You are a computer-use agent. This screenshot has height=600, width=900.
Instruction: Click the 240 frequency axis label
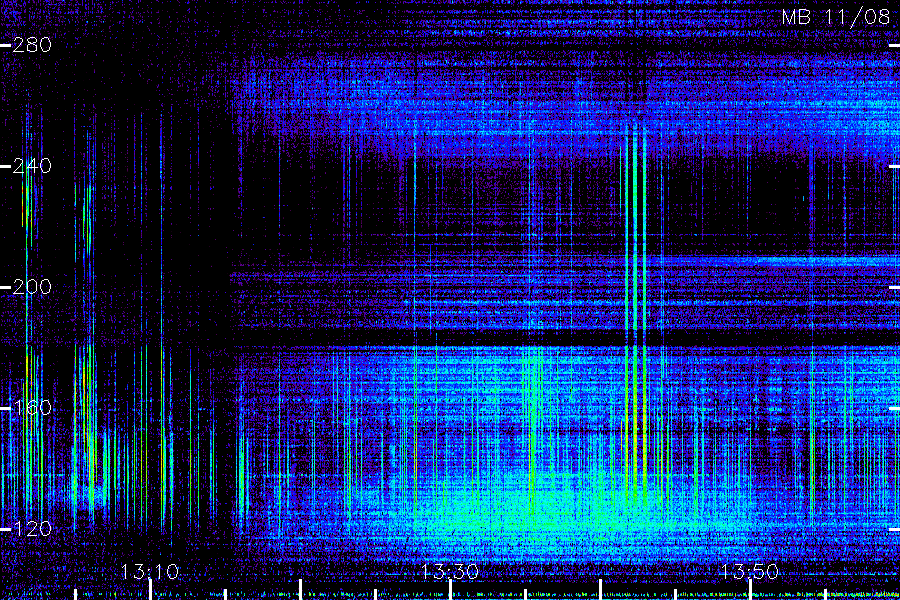click(32, 166)
